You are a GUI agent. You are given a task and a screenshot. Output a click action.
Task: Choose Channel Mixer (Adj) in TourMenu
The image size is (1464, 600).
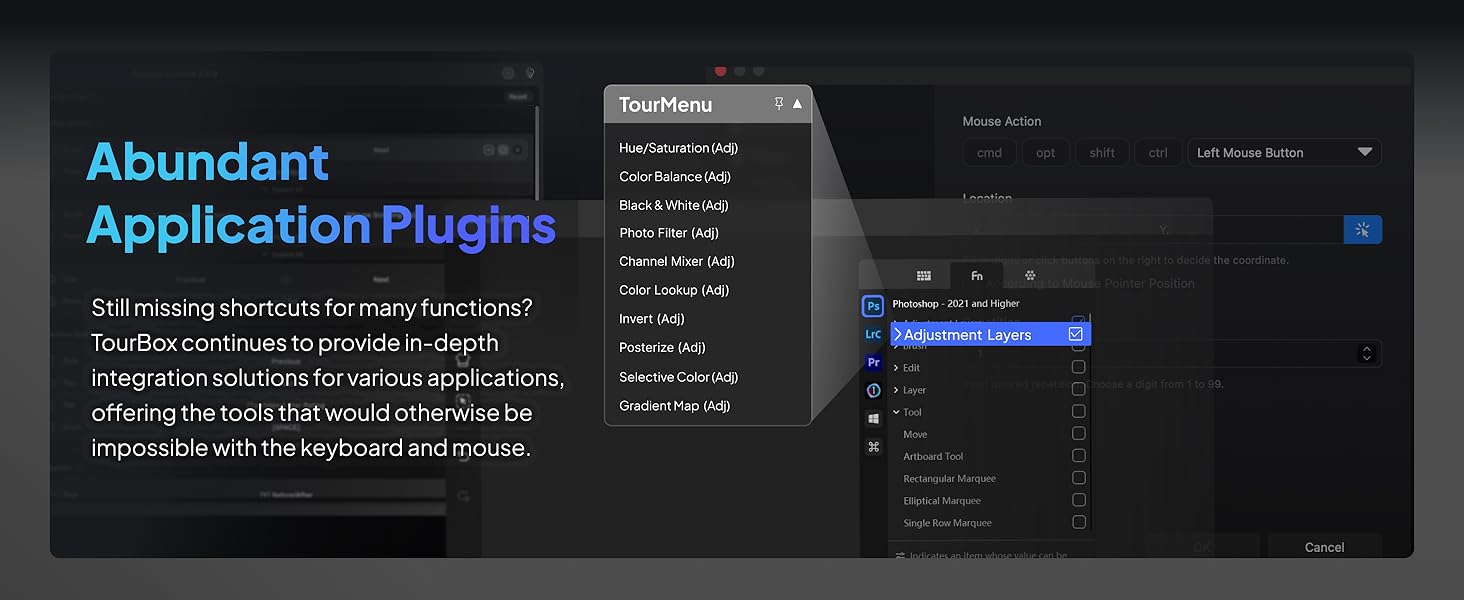pyautogui.click(x=677, y=261)
